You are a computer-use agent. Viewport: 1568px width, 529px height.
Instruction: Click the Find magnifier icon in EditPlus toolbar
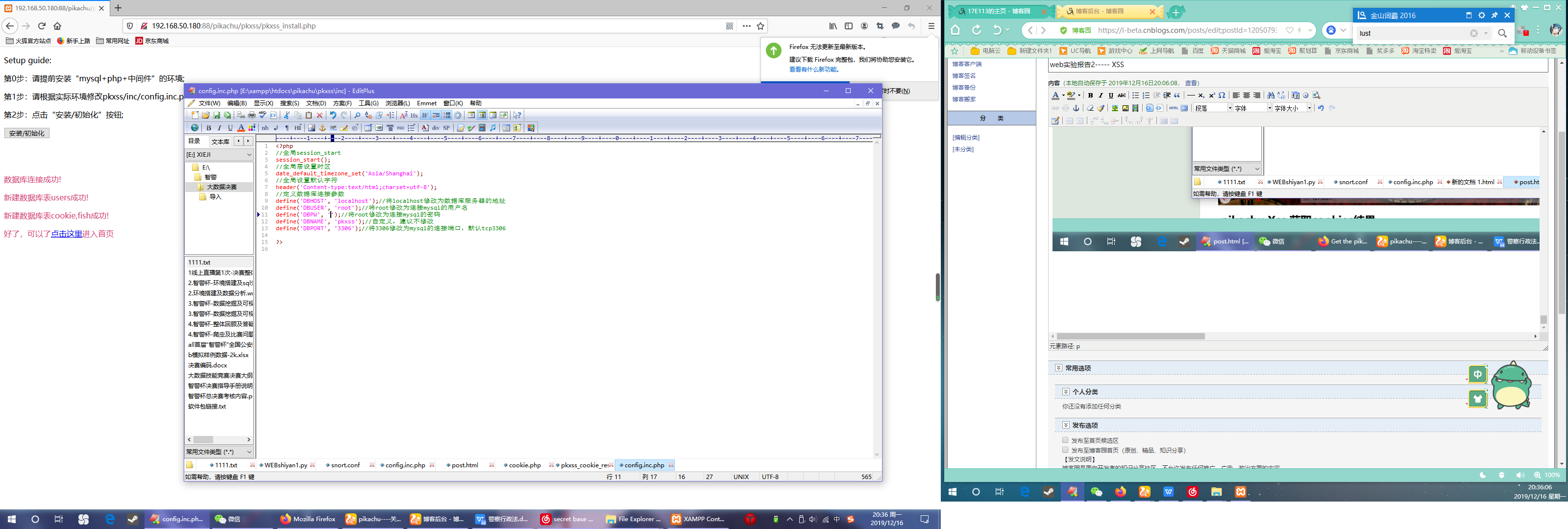[357, 115]
